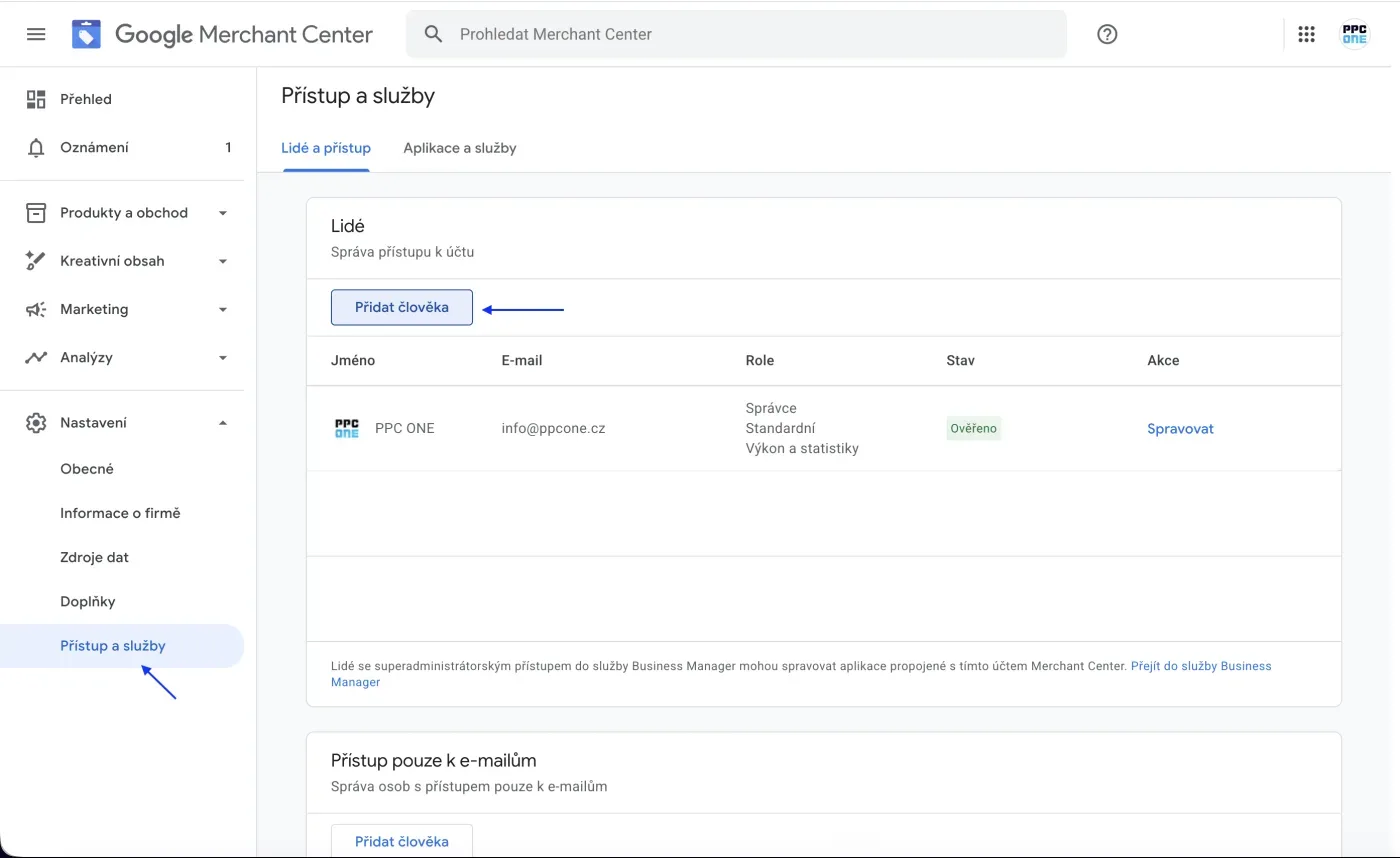This screenshot has height=858, width=1400.
Task: Click the Google Merchant Center logo
Action: tap(222, 34)
